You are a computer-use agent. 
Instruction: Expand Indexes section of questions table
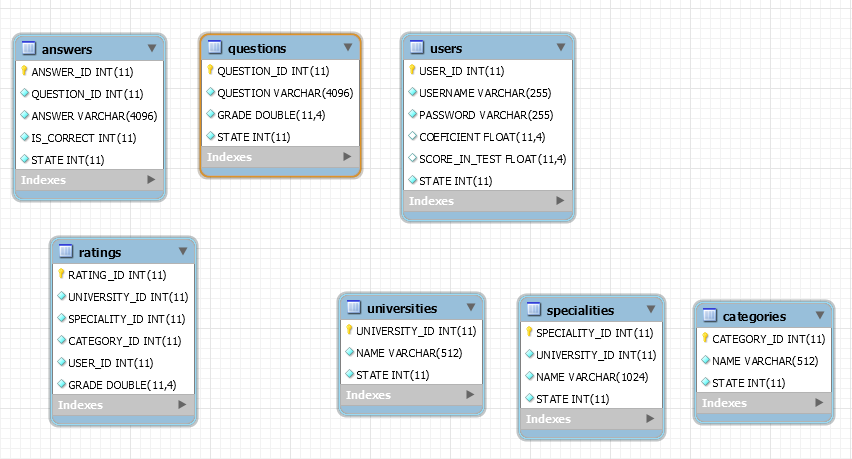click(347, 156)
